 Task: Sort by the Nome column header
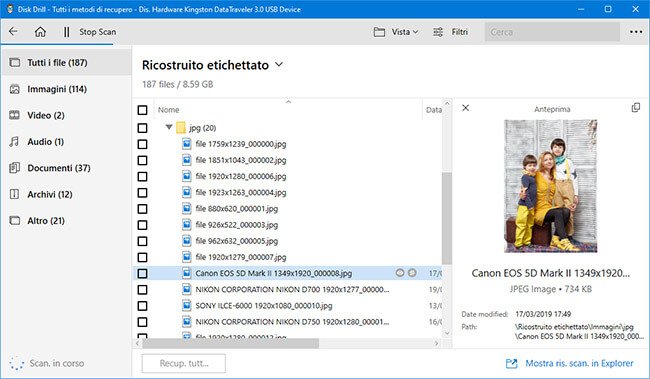click(x=168, y=110)
